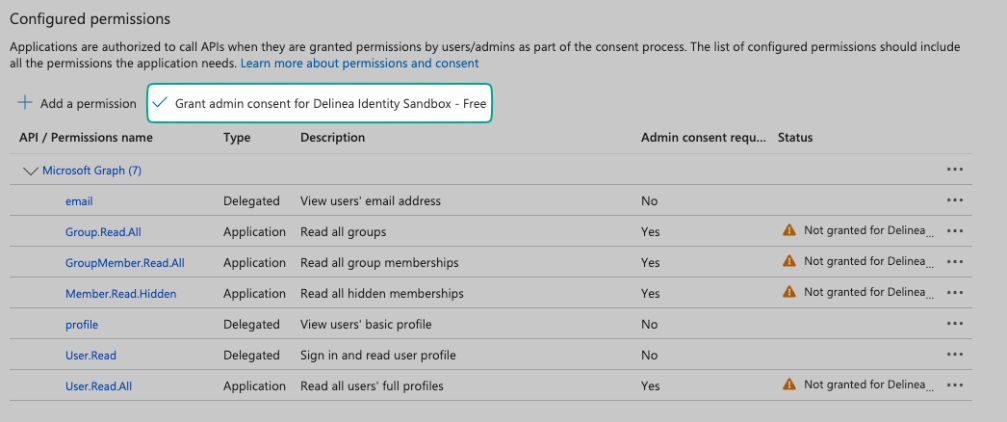Click the plus icon beside Add a permission
1007x422 pixels.
pyautogui.click(x=25, y=103)
